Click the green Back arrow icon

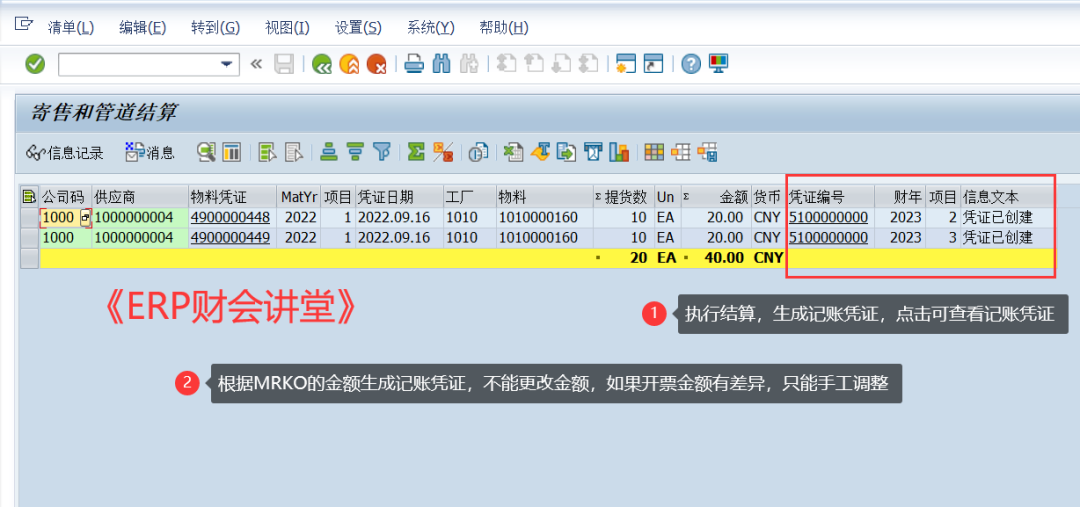point(322,64)
